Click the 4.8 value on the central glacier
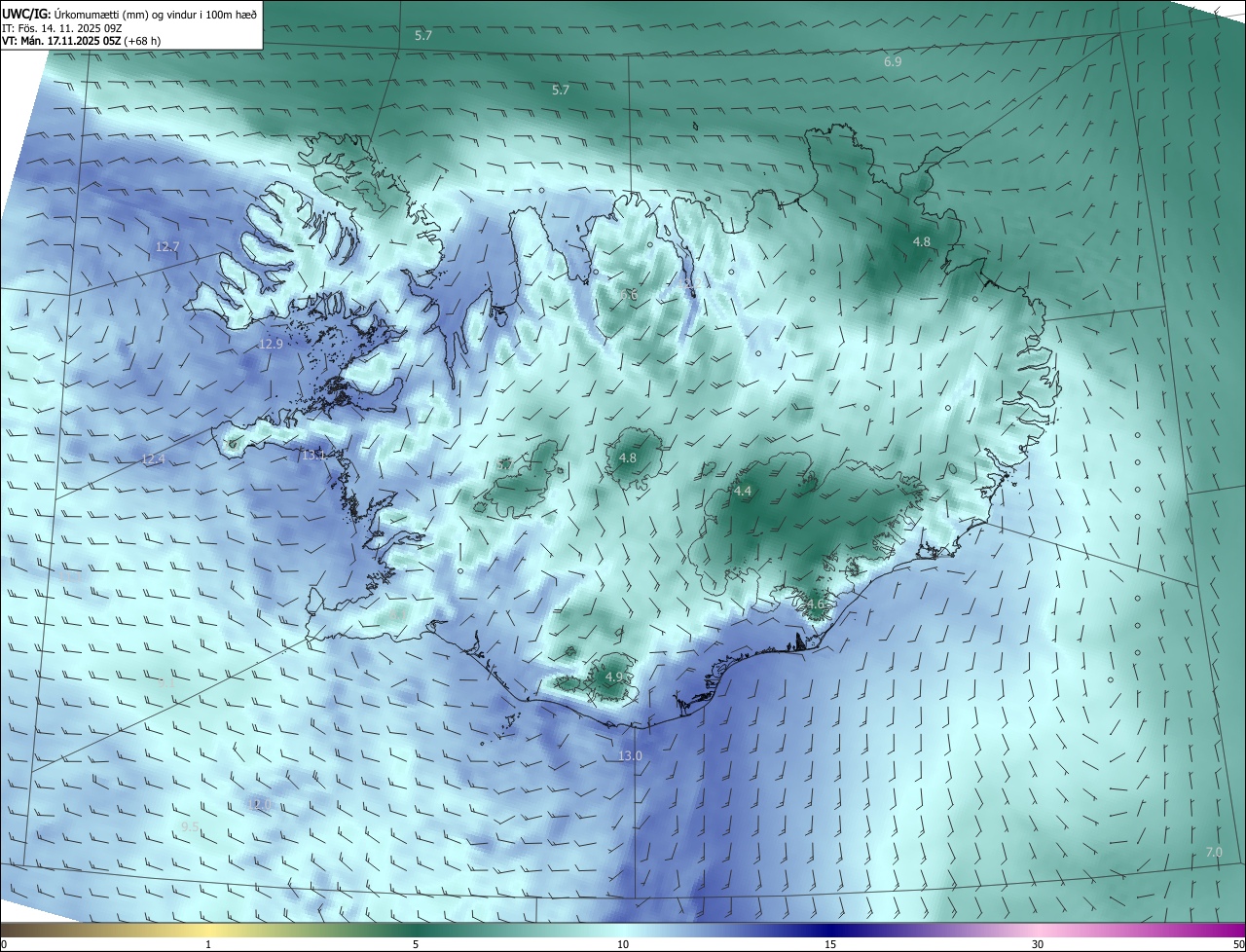 628,458
